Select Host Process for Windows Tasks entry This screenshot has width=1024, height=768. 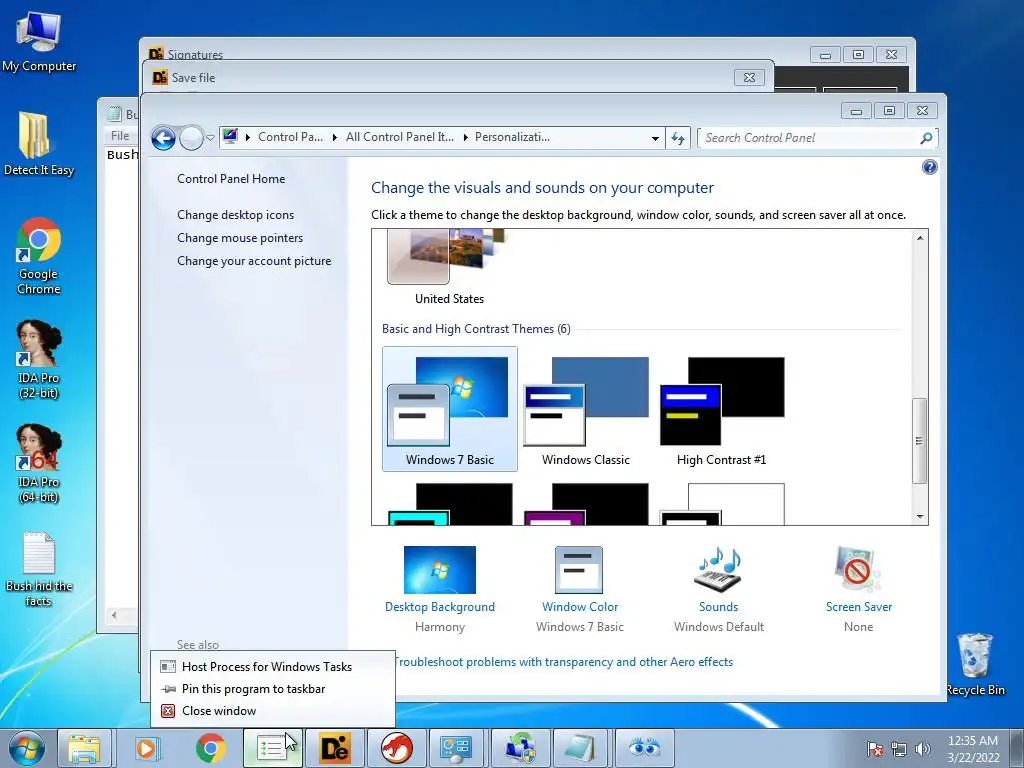point(272,667)
